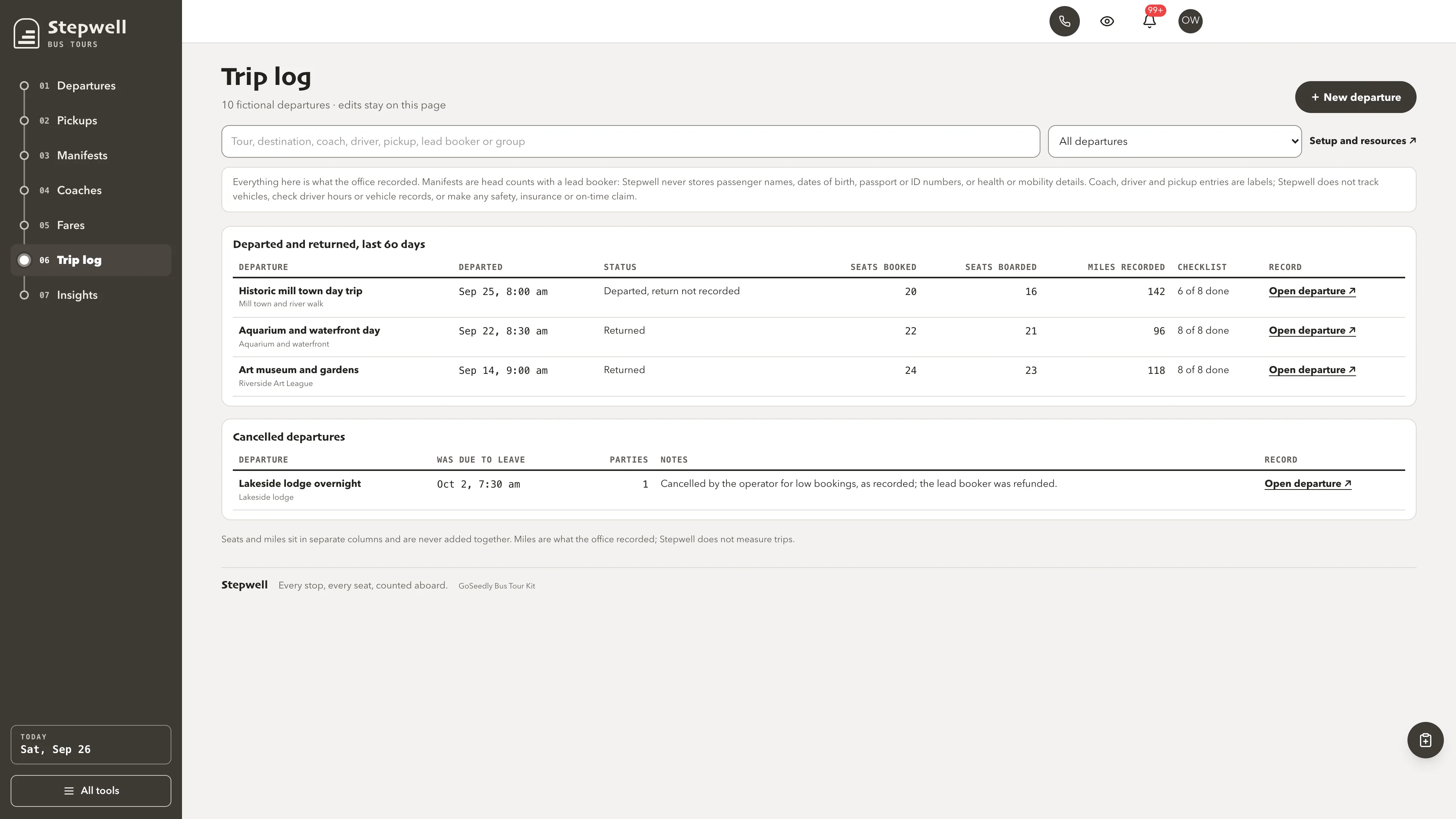Select Trip log in sidebar
Viewport: 1456px width, 819px height.
coord(91,260)
